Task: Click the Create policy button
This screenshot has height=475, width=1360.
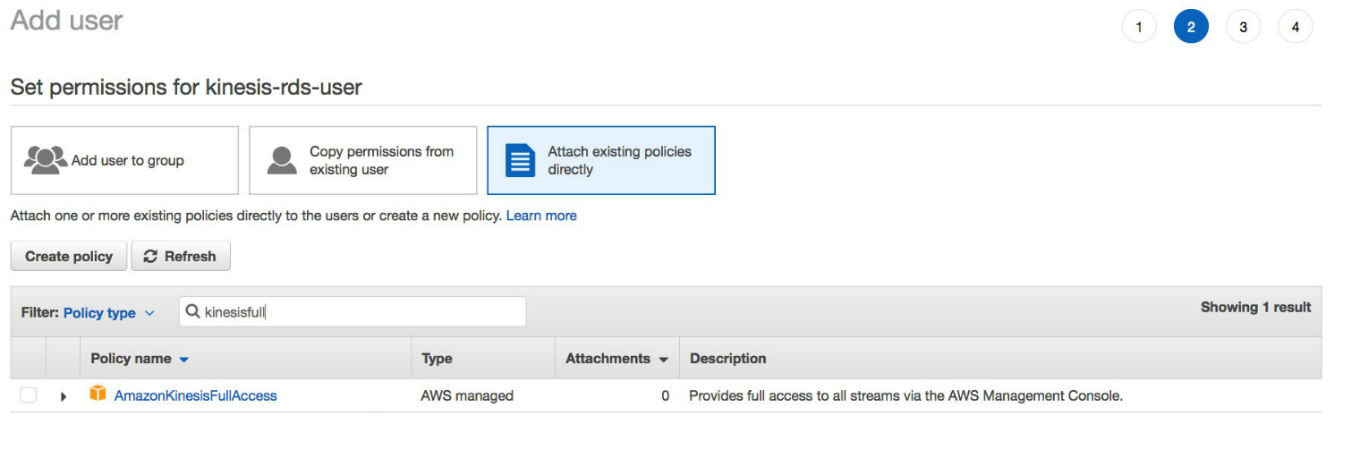Action: pos(69,256)
